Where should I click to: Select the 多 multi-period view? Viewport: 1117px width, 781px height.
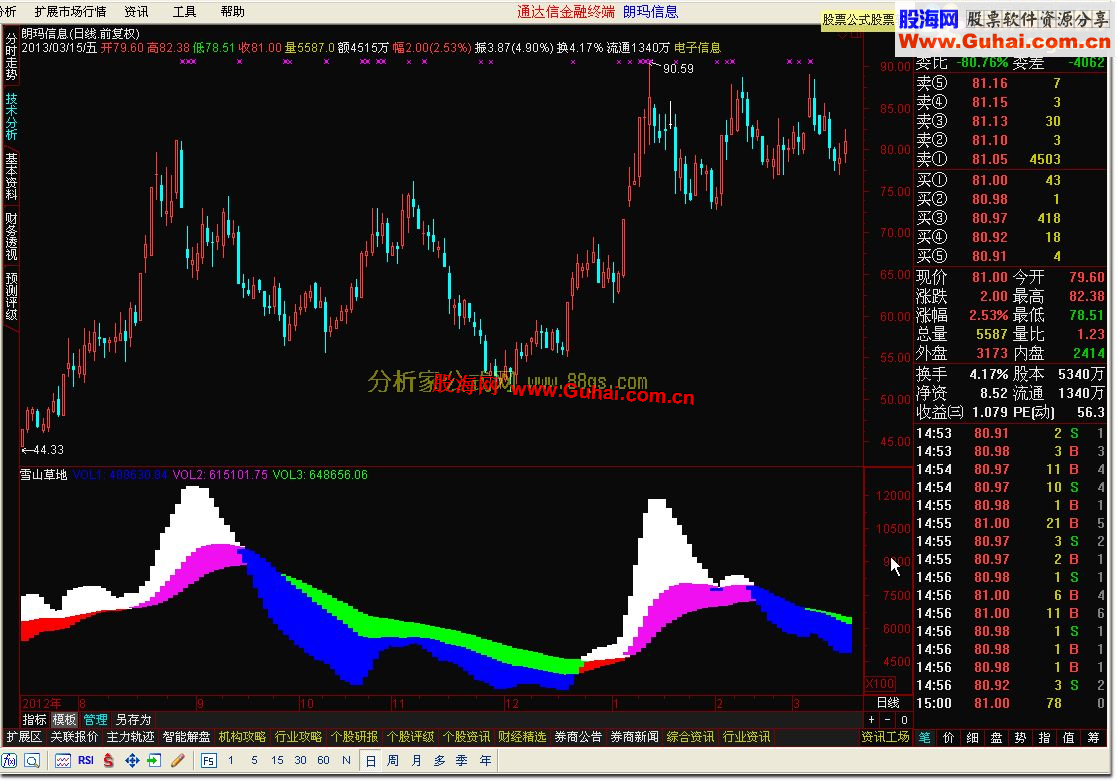(439, 760)
